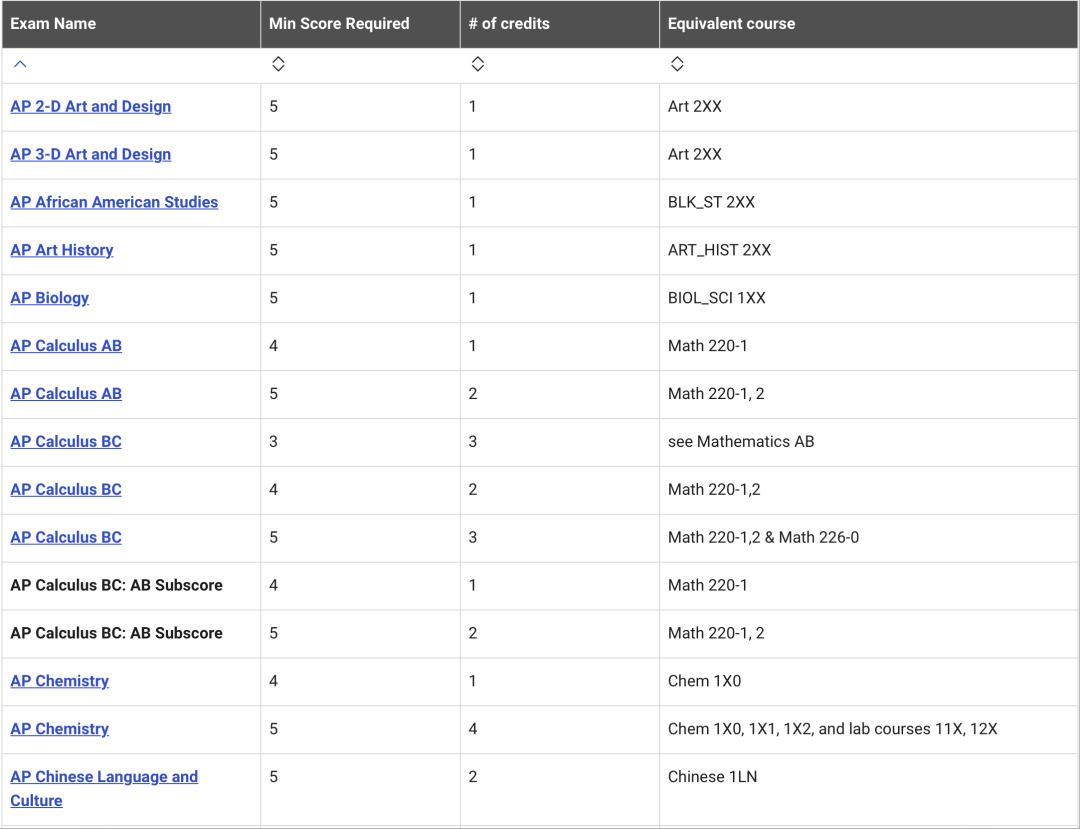Open AP Chemistry link in the 4-credit row

coord(60,729)
